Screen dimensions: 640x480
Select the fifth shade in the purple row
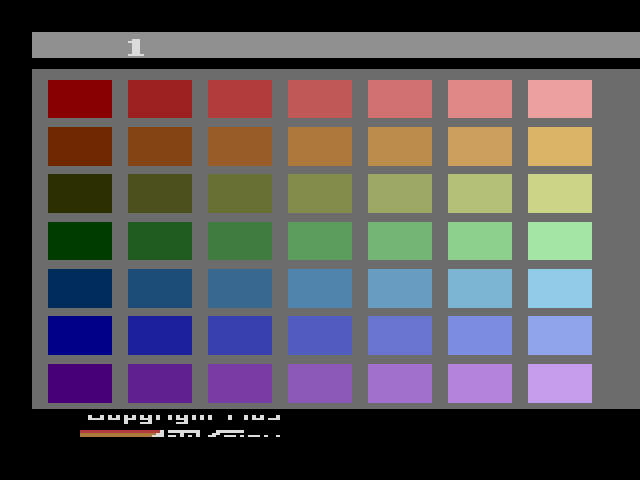[400, 384]
